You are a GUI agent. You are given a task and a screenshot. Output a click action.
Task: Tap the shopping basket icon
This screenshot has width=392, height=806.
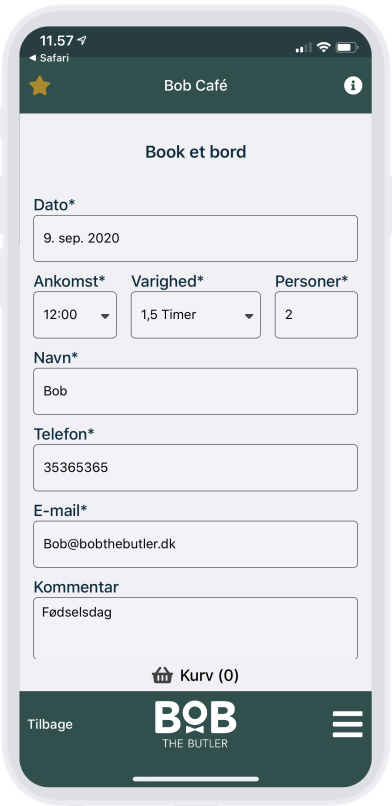point(162,675)
